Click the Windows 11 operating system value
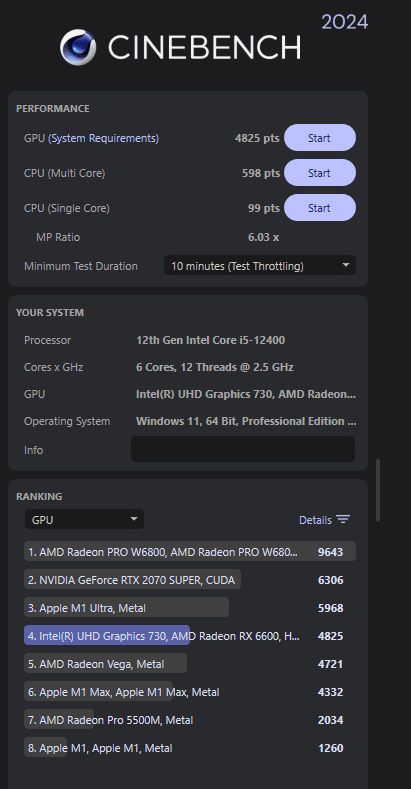 pyautogui.click(x=246, y=421)
